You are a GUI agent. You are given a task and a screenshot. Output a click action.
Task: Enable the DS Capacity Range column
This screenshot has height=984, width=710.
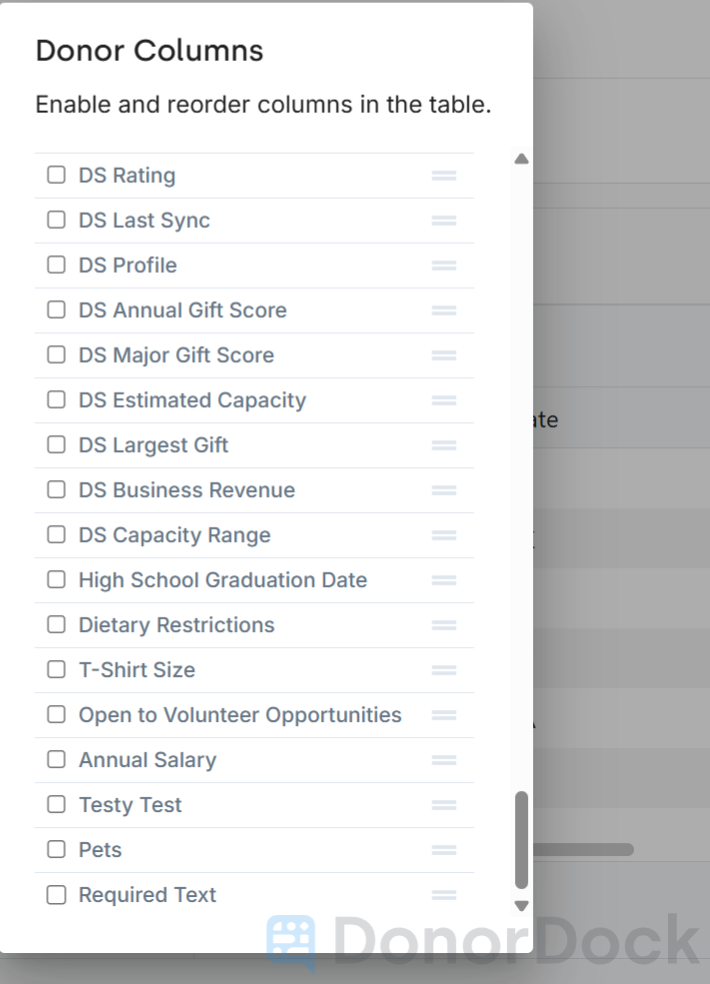coord(56,535)
